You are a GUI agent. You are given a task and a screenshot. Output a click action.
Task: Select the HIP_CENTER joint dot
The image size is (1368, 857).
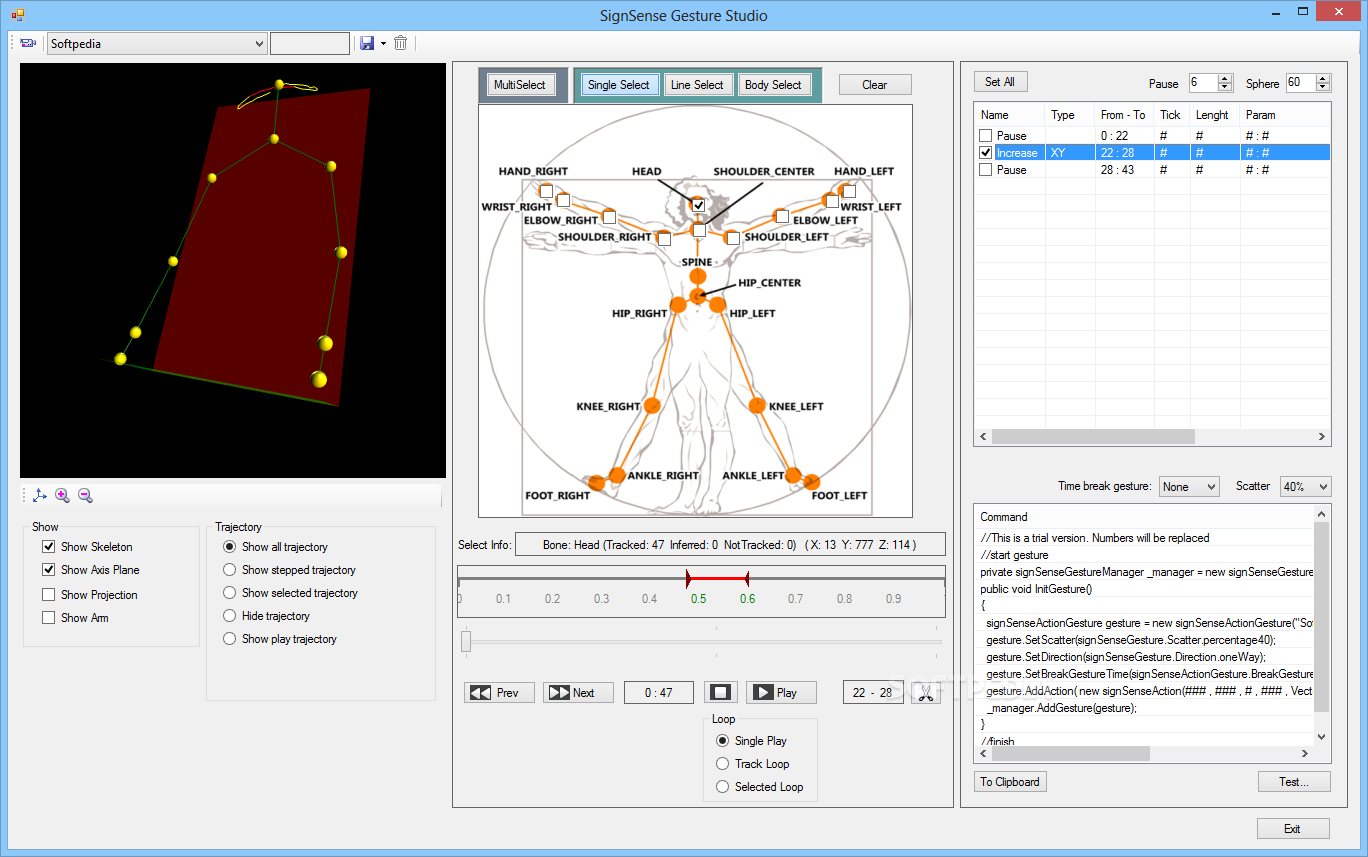click(697, 295)
